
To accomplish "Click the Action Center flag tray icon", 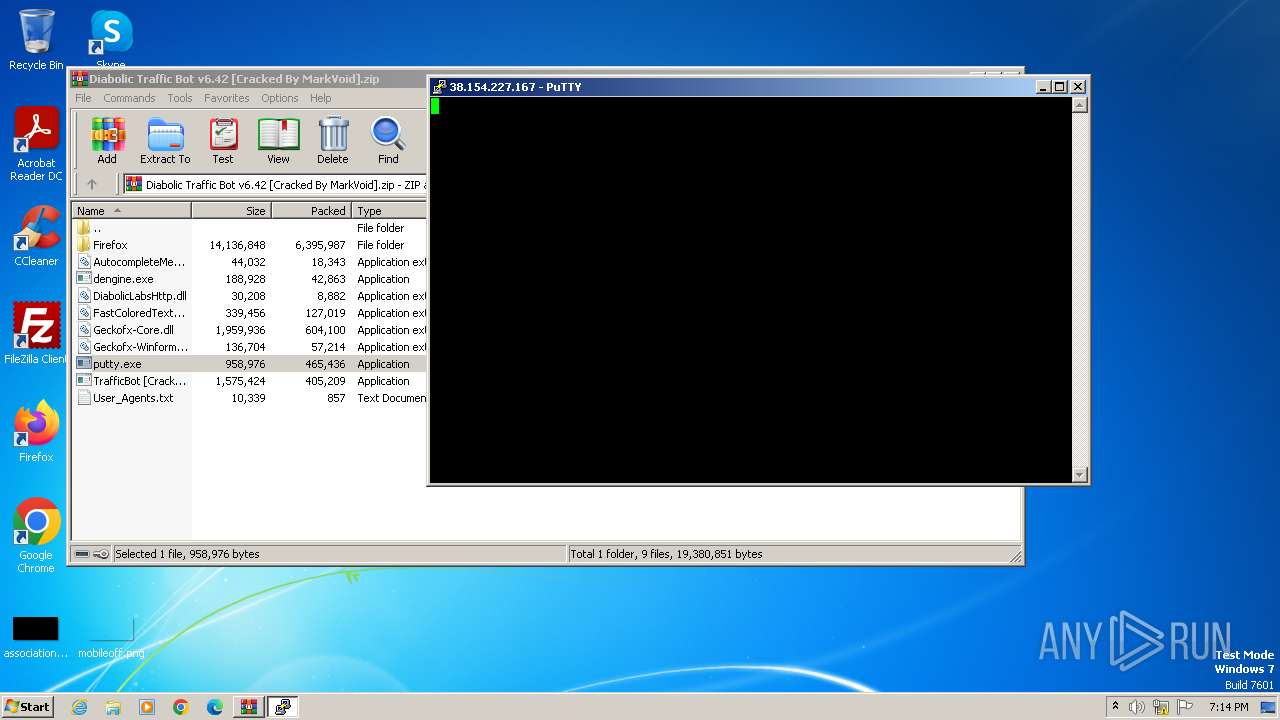I will click(1185, 707).
